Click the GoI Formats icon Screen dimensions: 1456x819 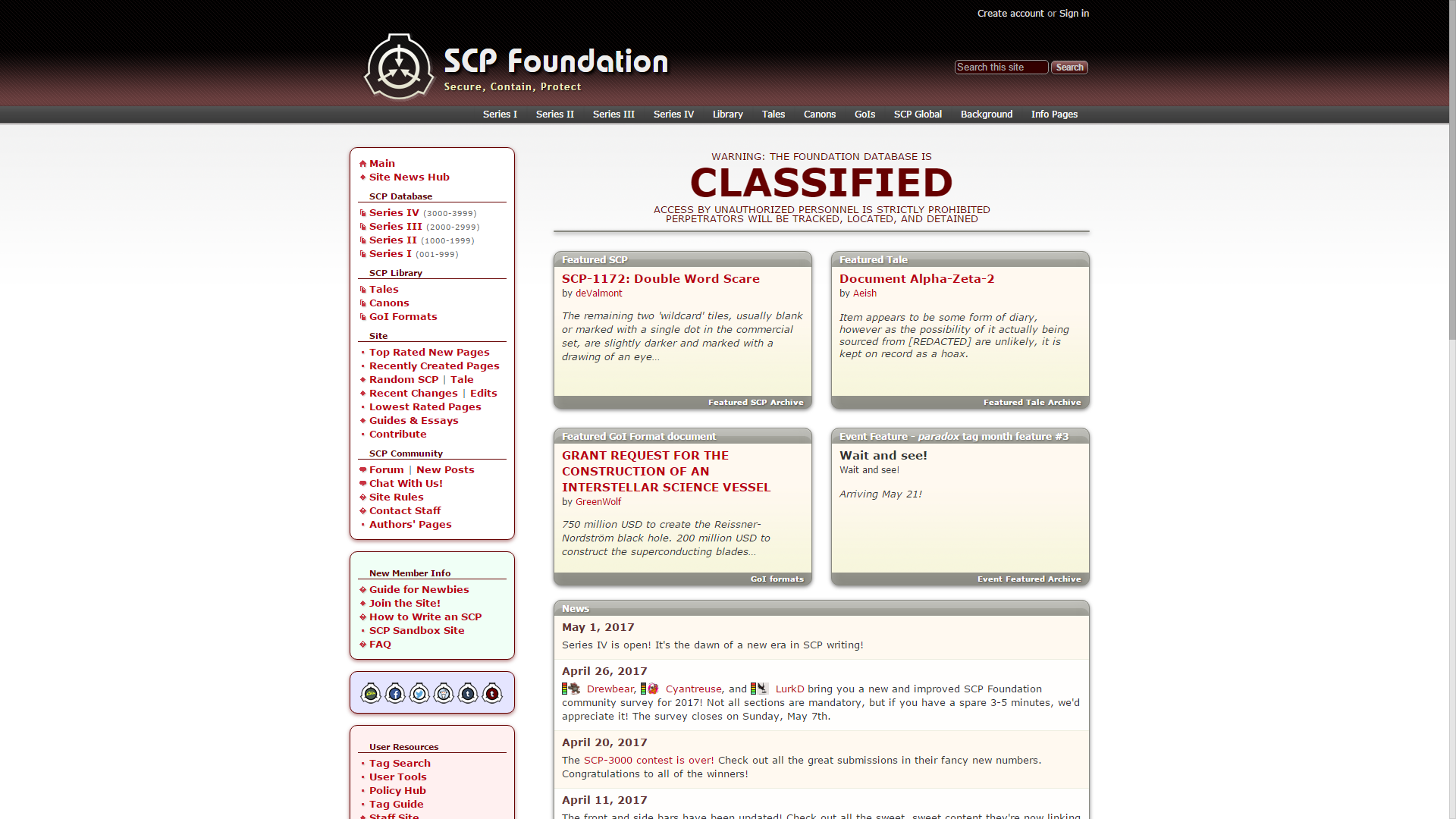click(364, 316)
